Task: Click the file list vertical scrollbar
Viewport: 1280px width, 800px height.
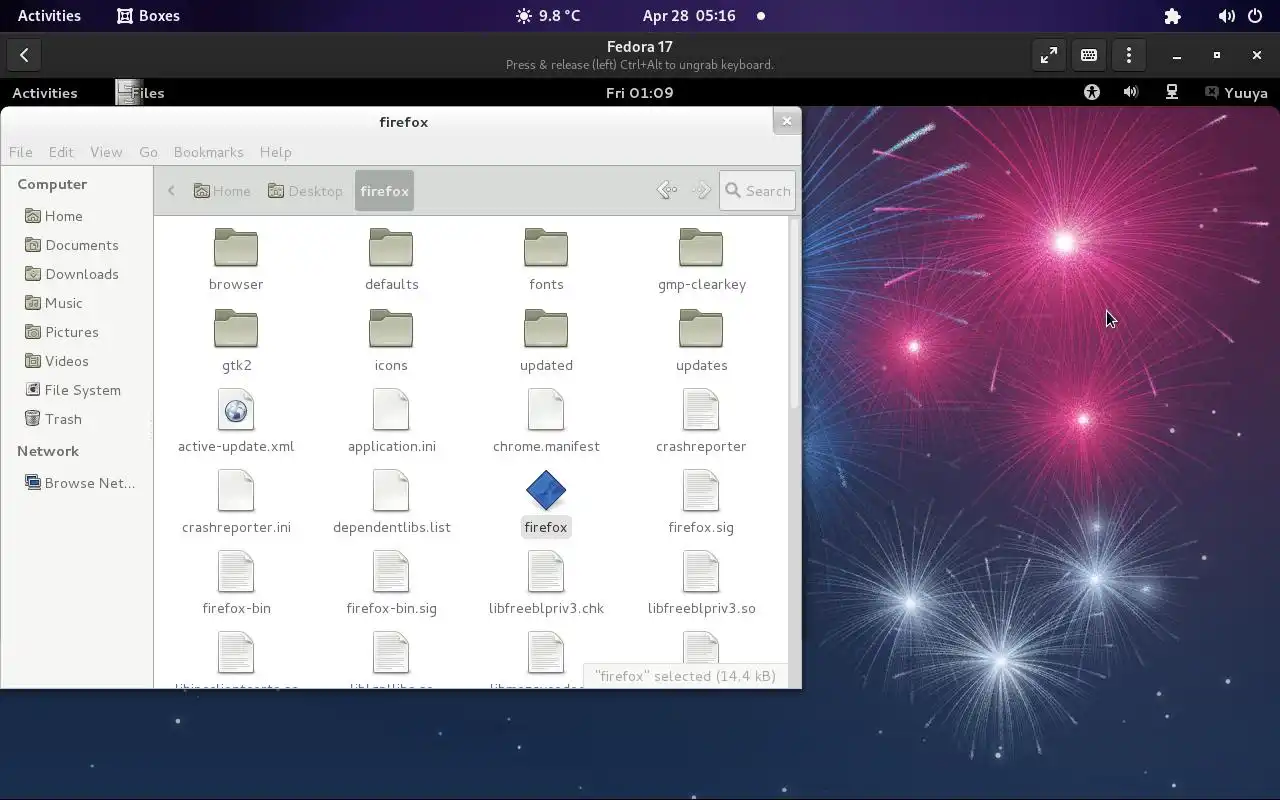Action: 795,313
